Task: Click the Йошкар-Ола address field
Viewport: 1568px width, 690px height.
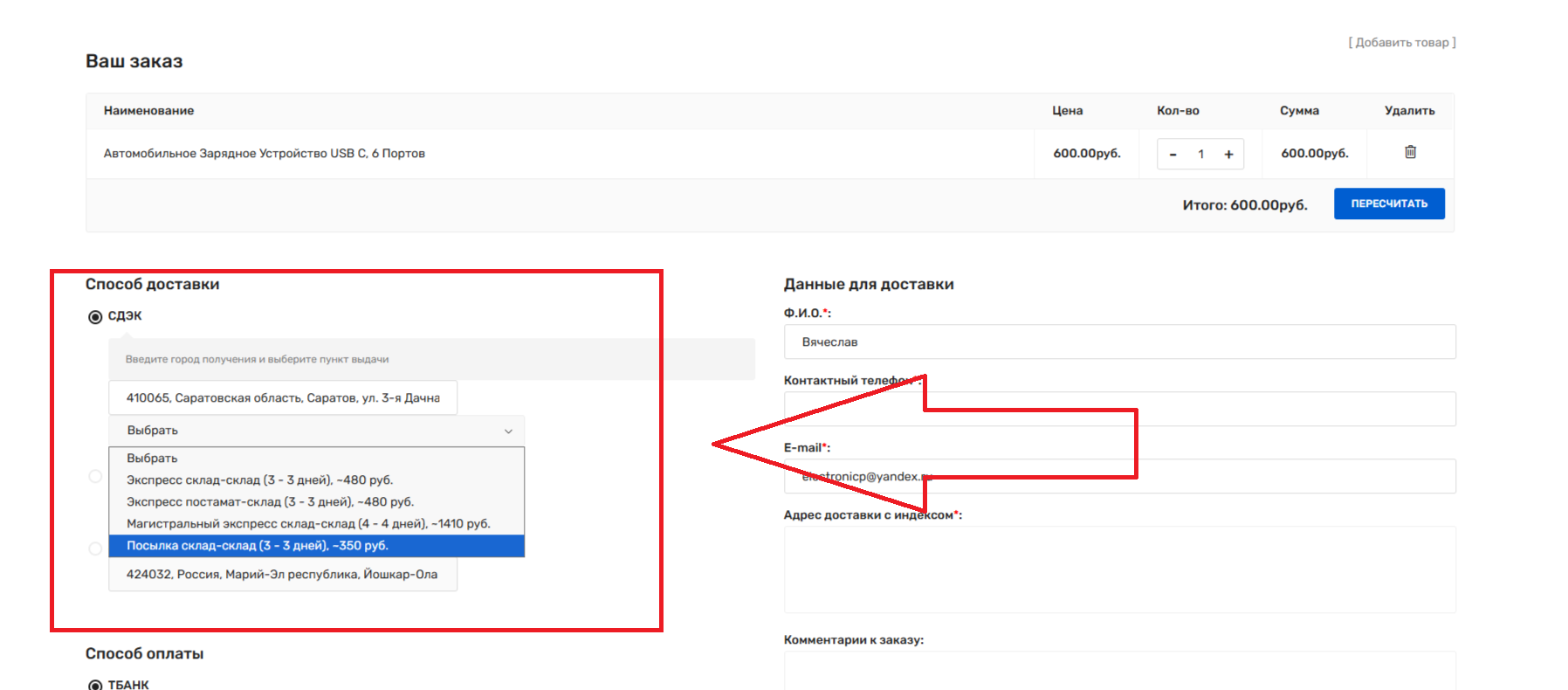Action: coord(282,575)
